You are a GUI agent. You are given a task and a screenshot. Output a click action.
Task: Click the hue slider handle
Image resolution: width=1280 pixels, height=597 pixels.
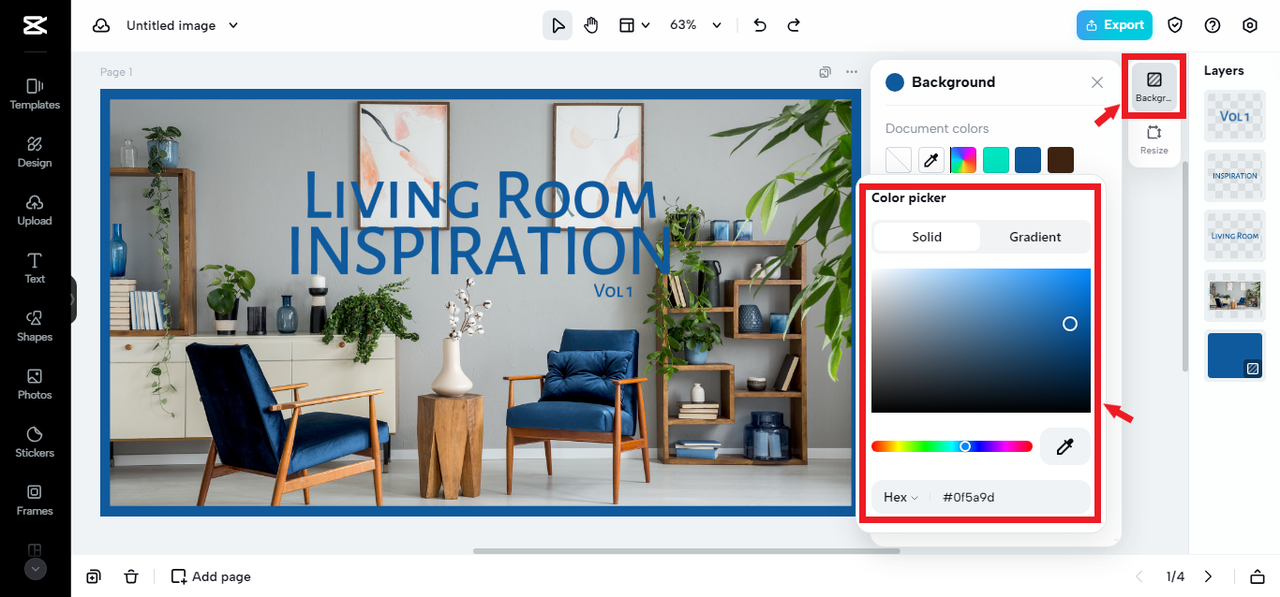(965, 446)
